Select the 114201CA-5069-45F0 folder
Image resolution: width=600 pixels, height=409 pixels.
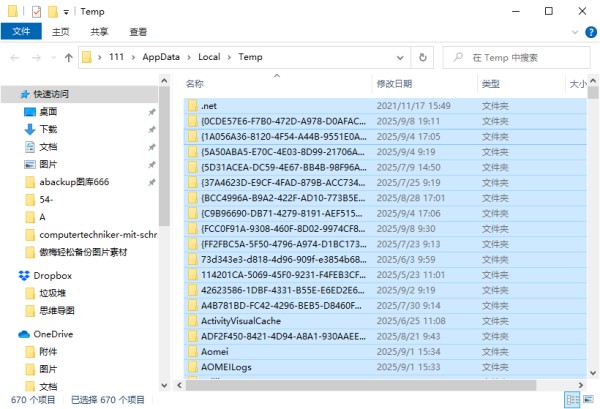(x=385, y=275)
